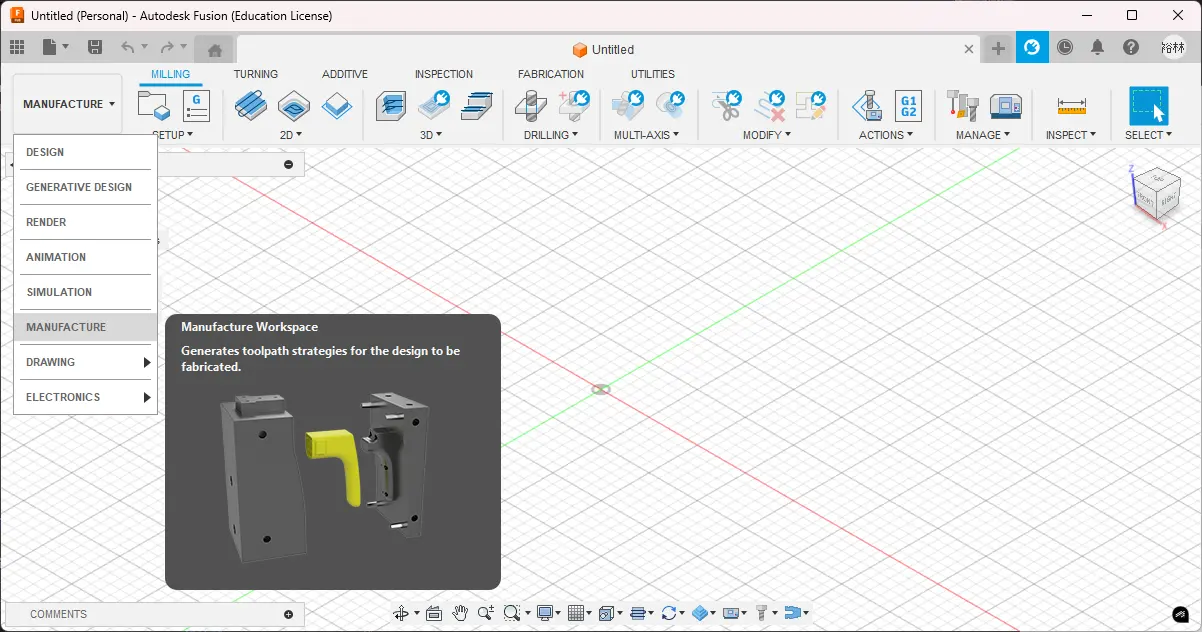Click the ViewCube in the corner
Image resolution: width=1202 pixels, height=632 pixels.
[x=1155, y=192]
